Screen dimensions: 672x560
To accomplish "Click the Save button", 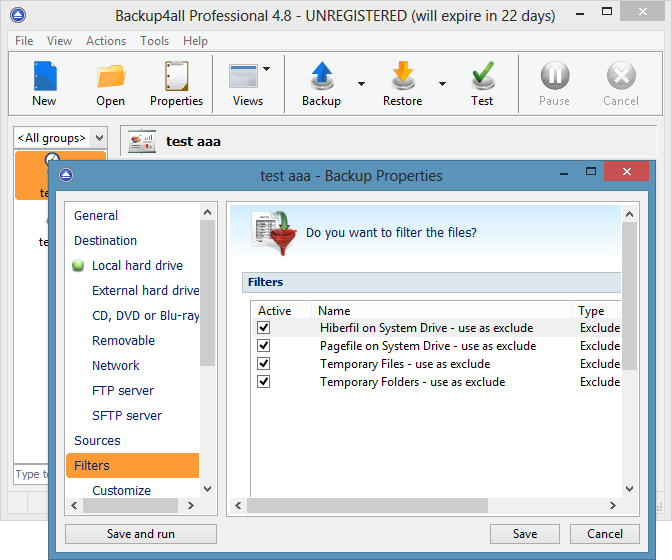I will (525, 534).
